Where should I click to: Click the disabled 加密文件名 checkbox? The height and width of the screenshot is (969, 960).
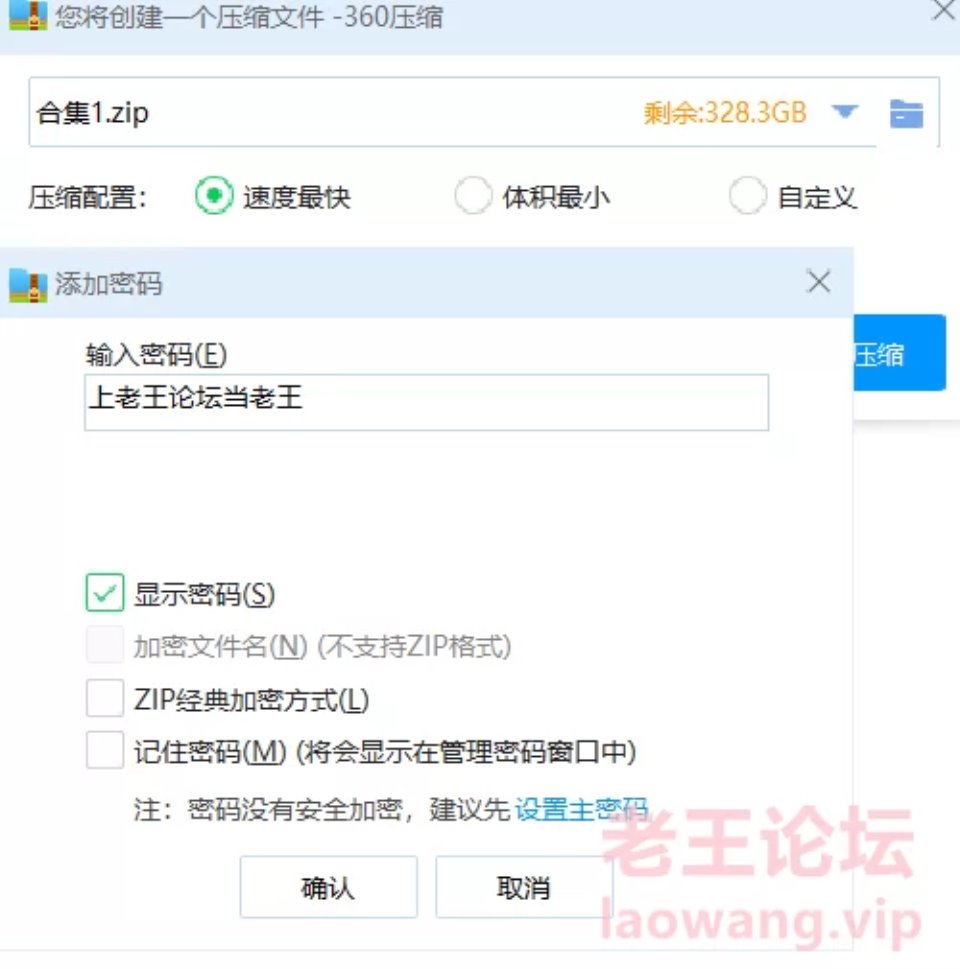click(x=105, y=645)
